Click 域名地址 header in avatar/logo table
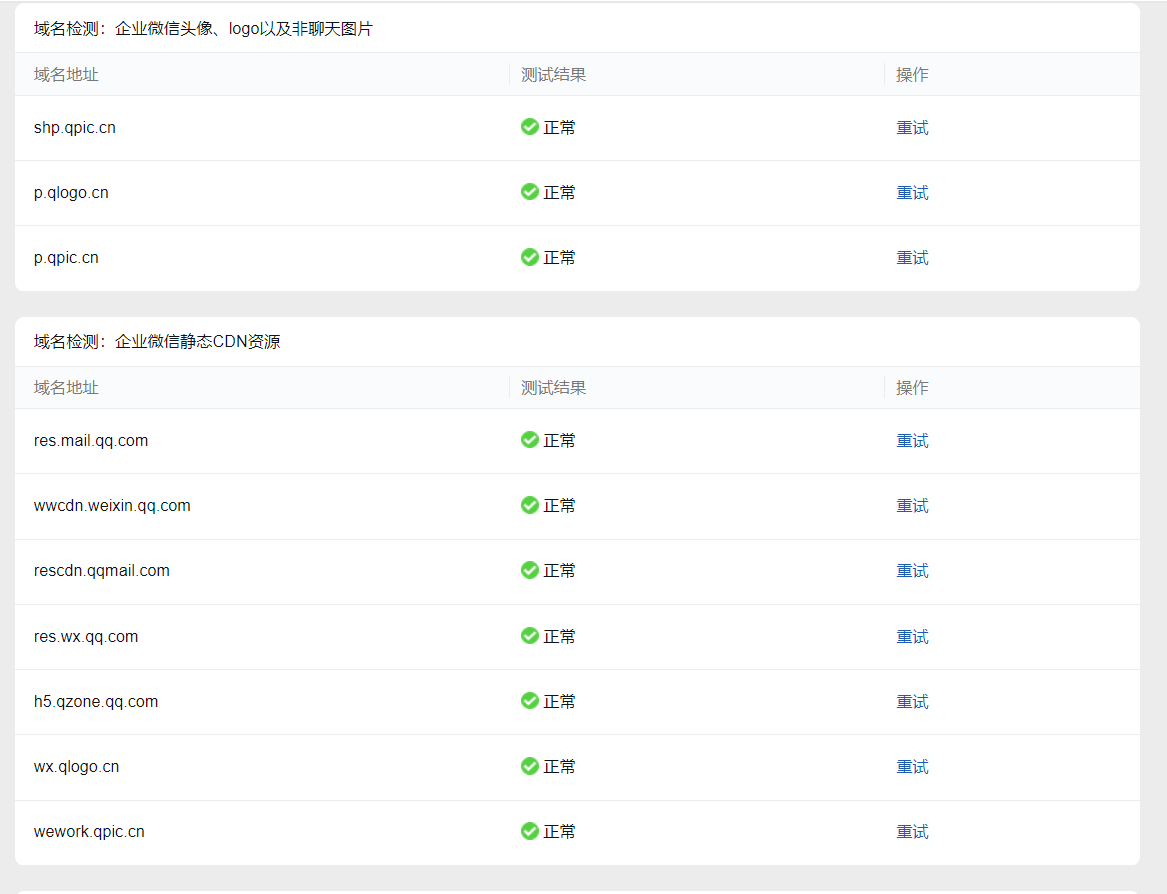This screenshot has width=1167, height=894. tap(65, 74)
